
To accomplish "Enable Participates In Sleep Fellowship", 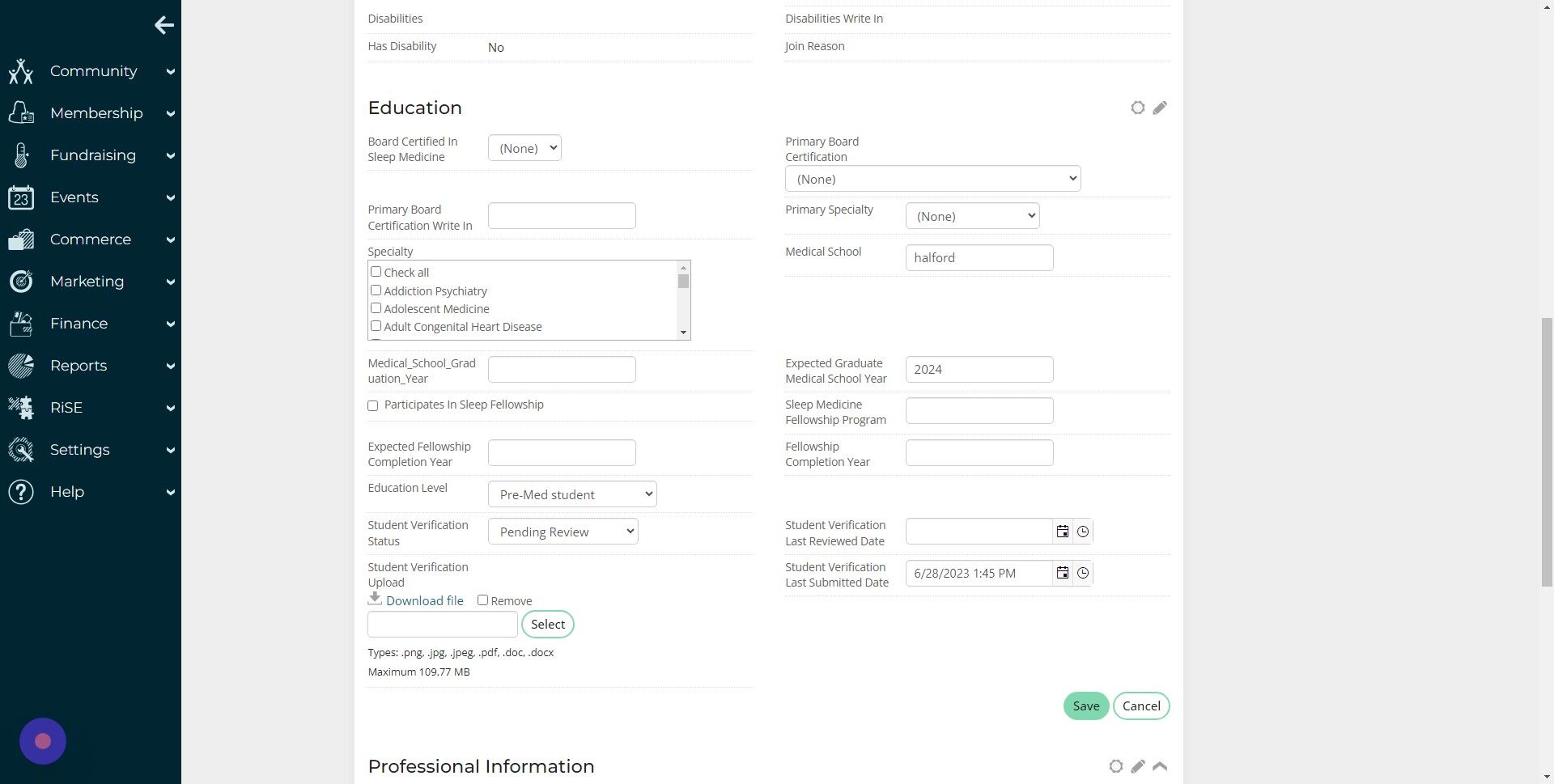I will [x=373, y=405].
